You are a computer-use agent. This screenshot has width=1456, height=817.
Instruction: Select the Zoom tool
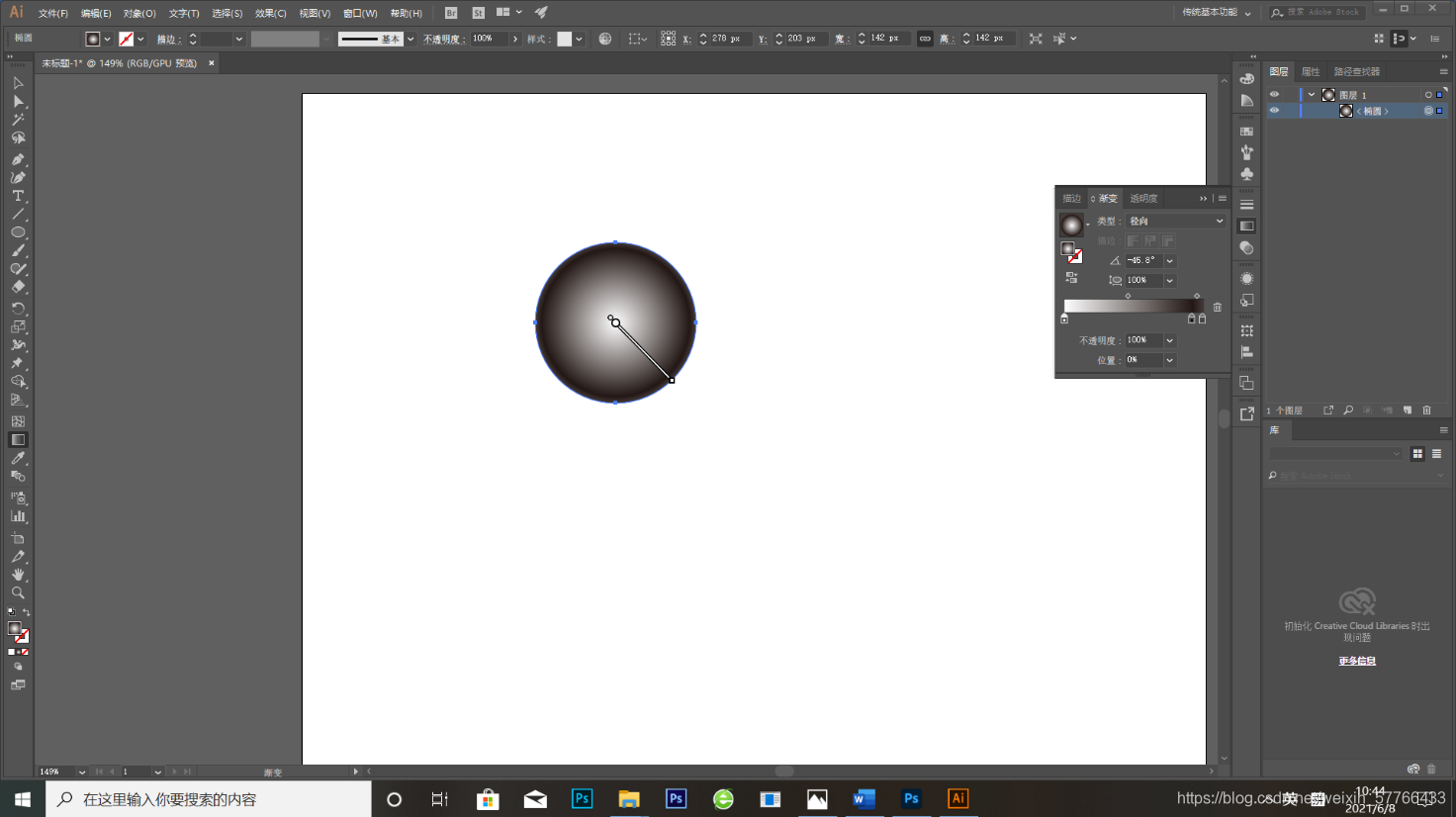coord(18,592)
